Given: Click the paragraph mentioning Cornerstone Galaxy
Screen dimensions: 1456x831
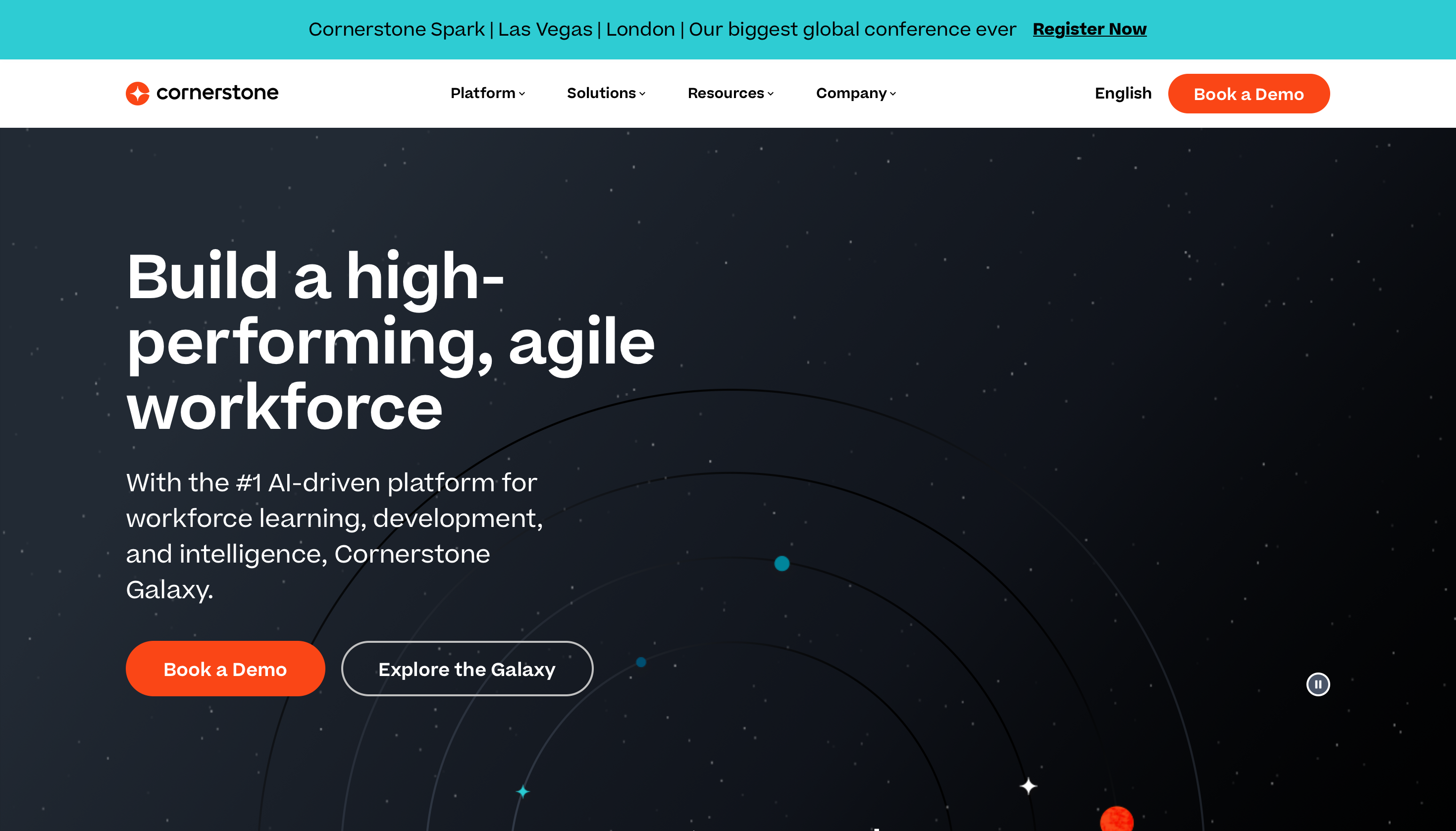Looking at the screenshot, I should pyautogui.click(x=334, y=535).
